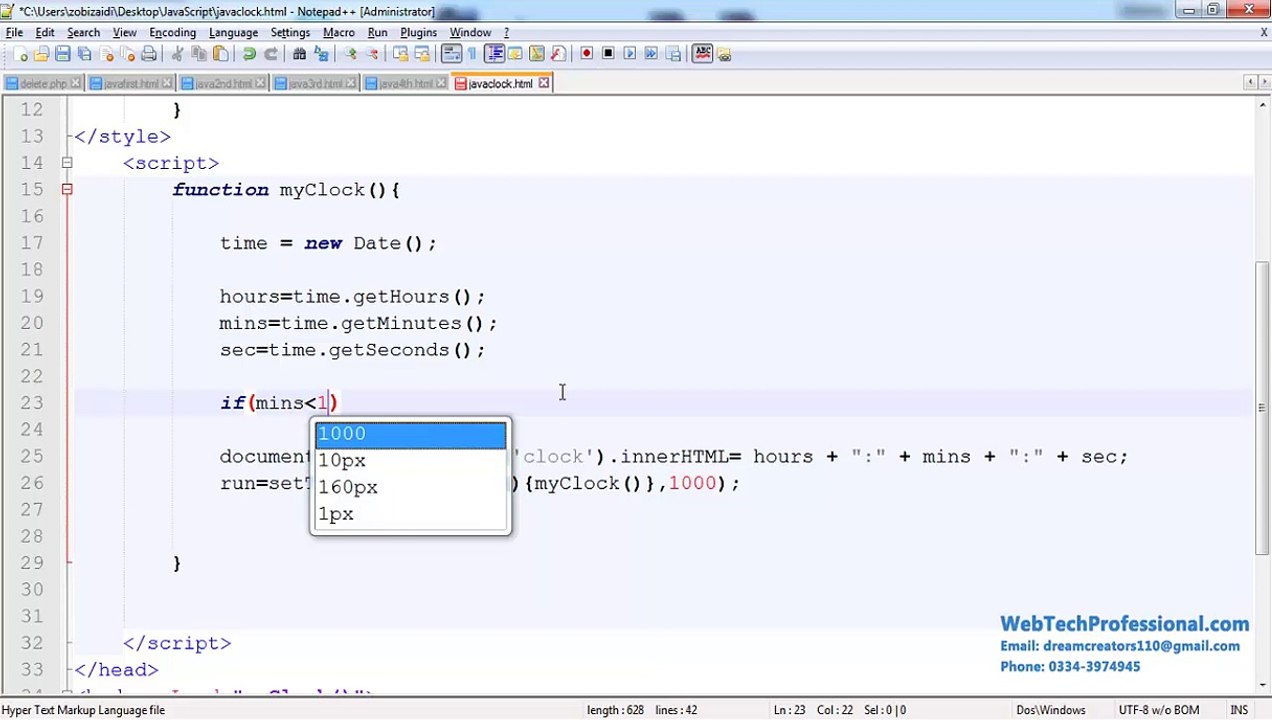This screenshot has width=1272, height=720.
Task: Open the Settings menu
Action: coord(290,32)
